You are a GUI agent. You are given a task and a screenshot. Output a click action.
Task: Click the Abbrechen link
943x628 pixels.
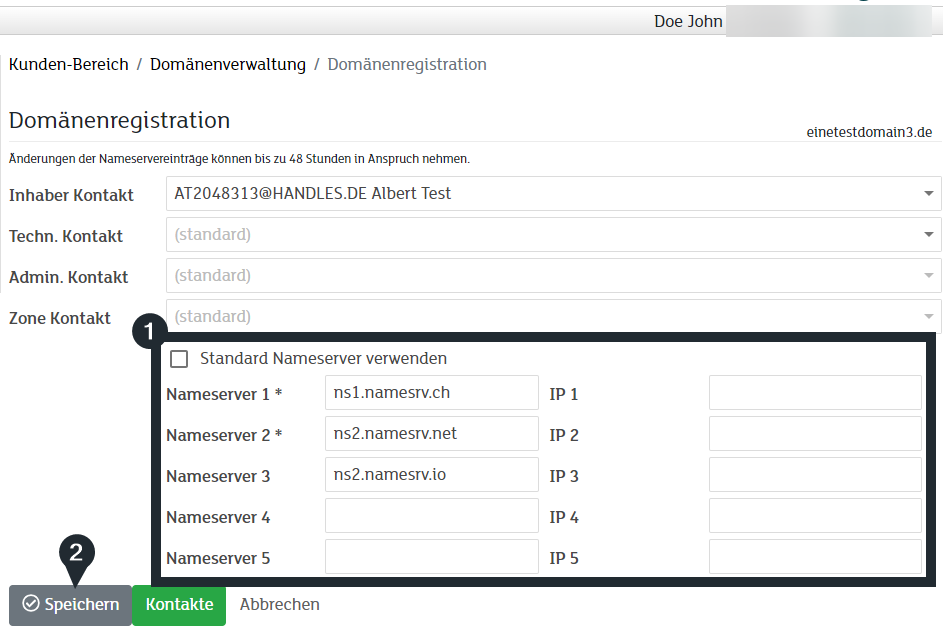pyautogui.click(x=280, y=604)
